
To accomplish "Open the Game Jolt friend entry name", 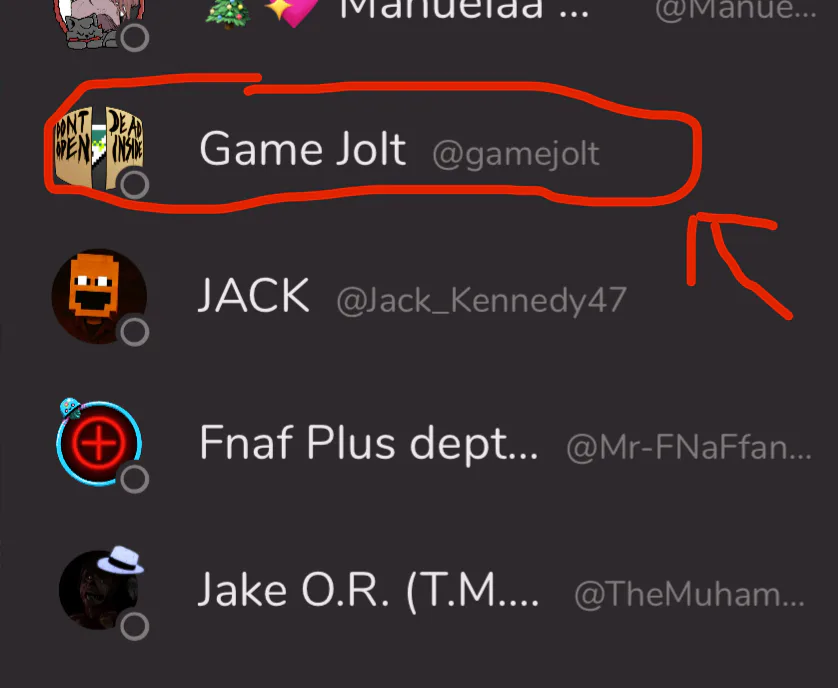I will coord(302,149).
